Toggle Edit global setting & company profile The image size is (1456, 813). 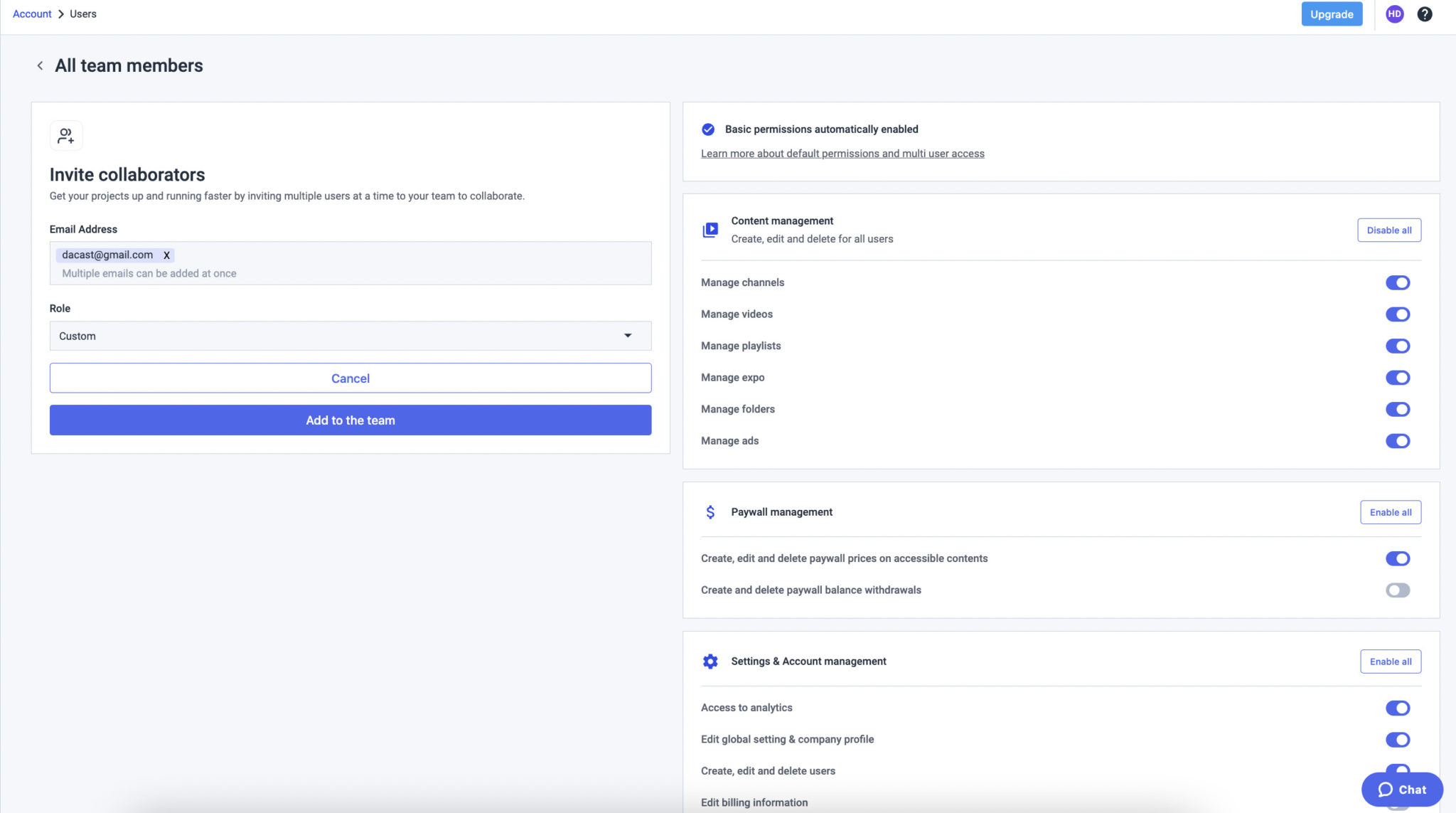click(x=1398, y=740)
